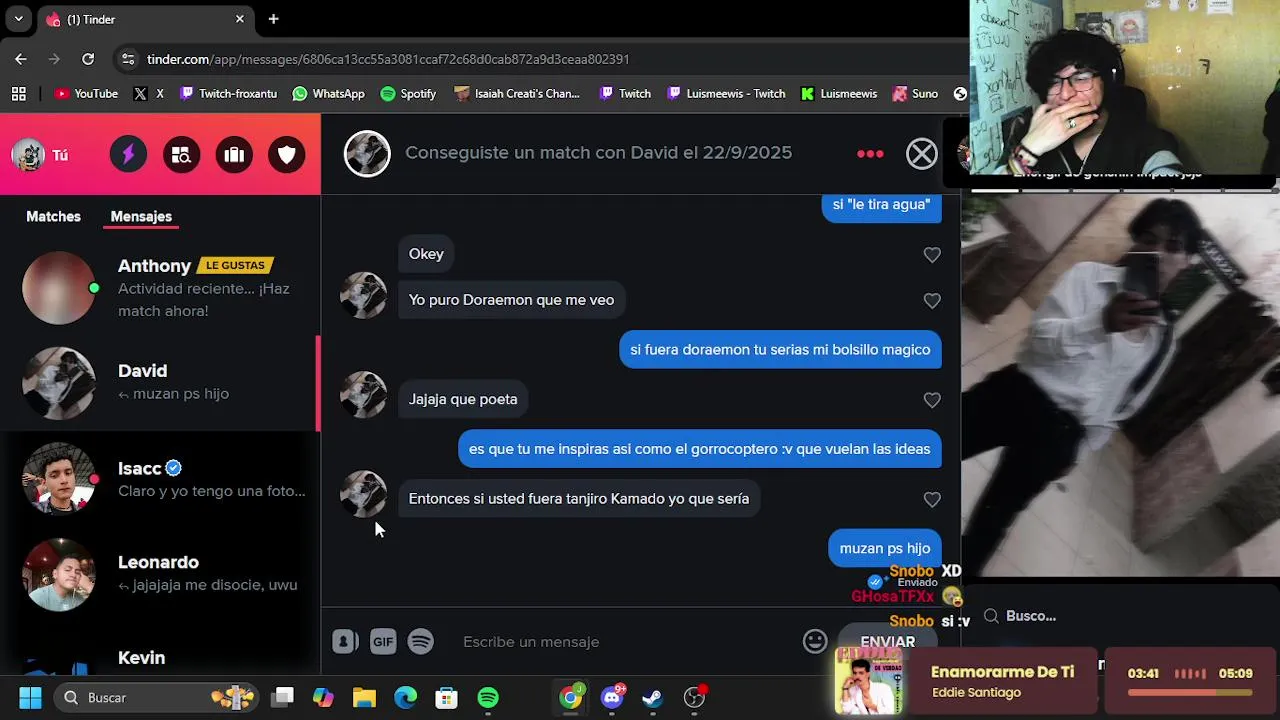Close the conversation with the X circle
This screenshot has width=1280, height=720.
pyautogui.click(x=922, y=153)
